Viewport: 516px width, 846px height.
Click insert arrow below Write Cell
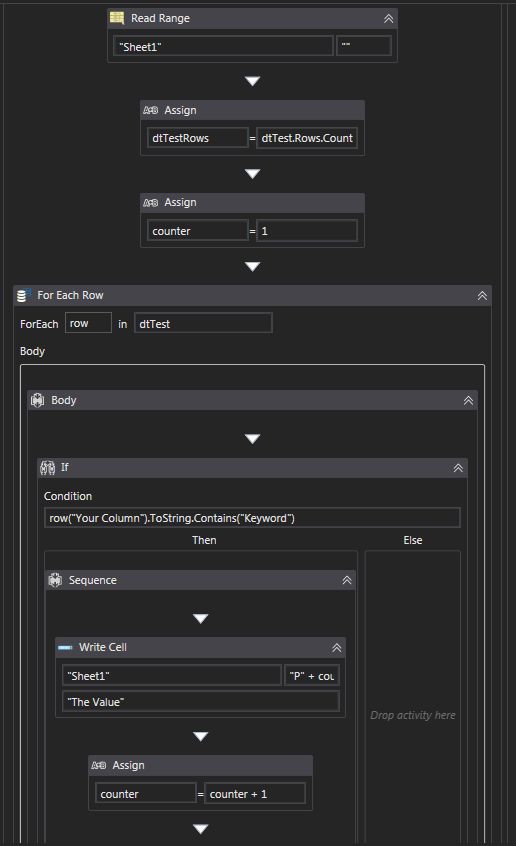201,736
